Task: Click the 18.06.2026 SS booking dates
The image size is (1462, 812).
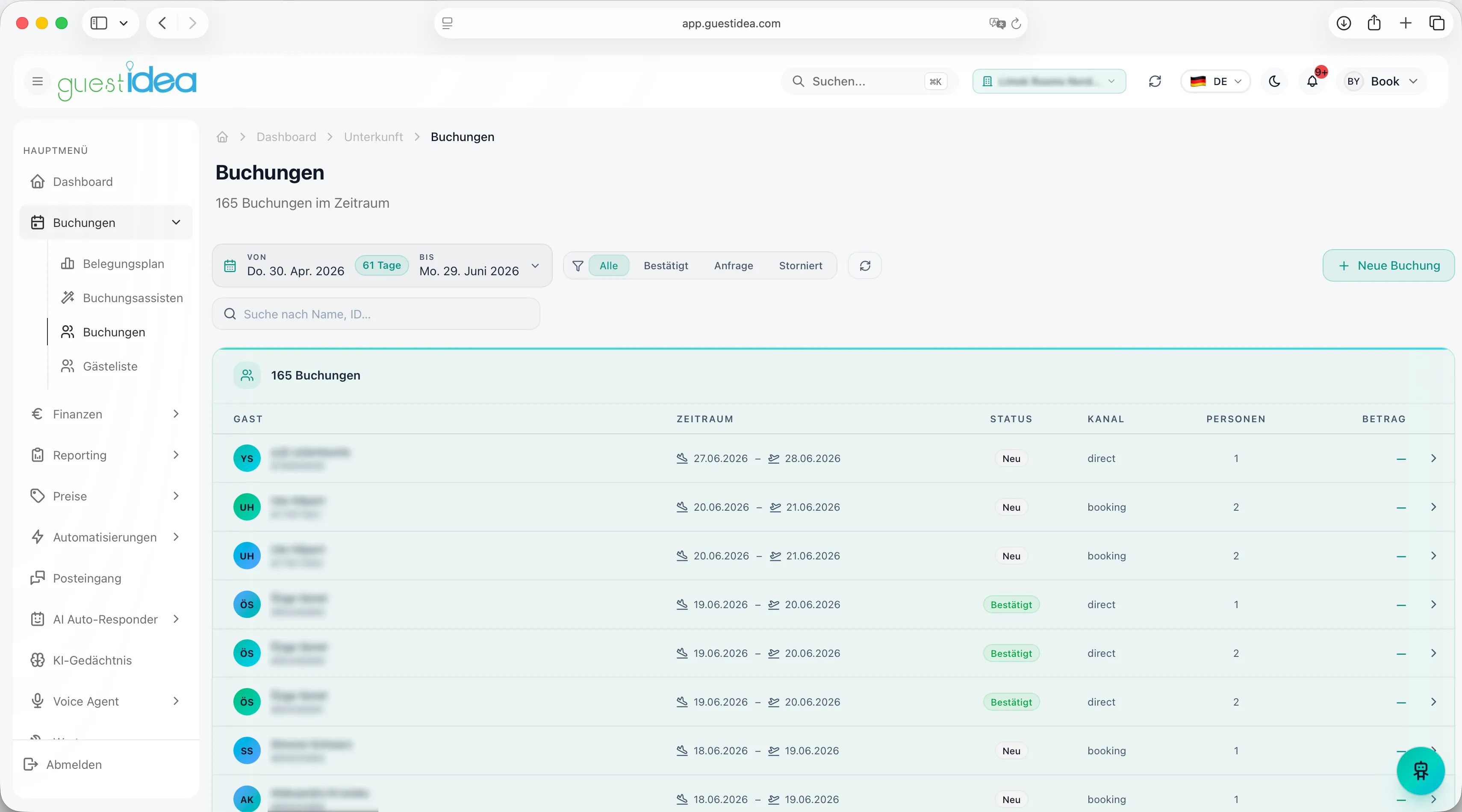Action: (x=758, y=750)
